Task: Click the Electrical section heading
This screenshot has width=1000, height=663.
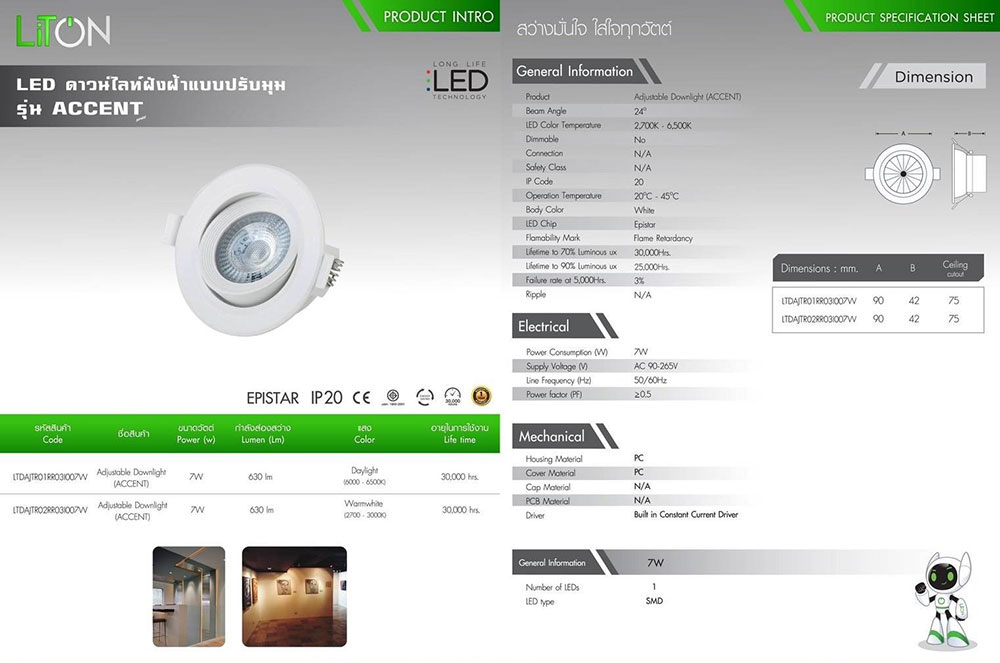Action: point(543,326)
